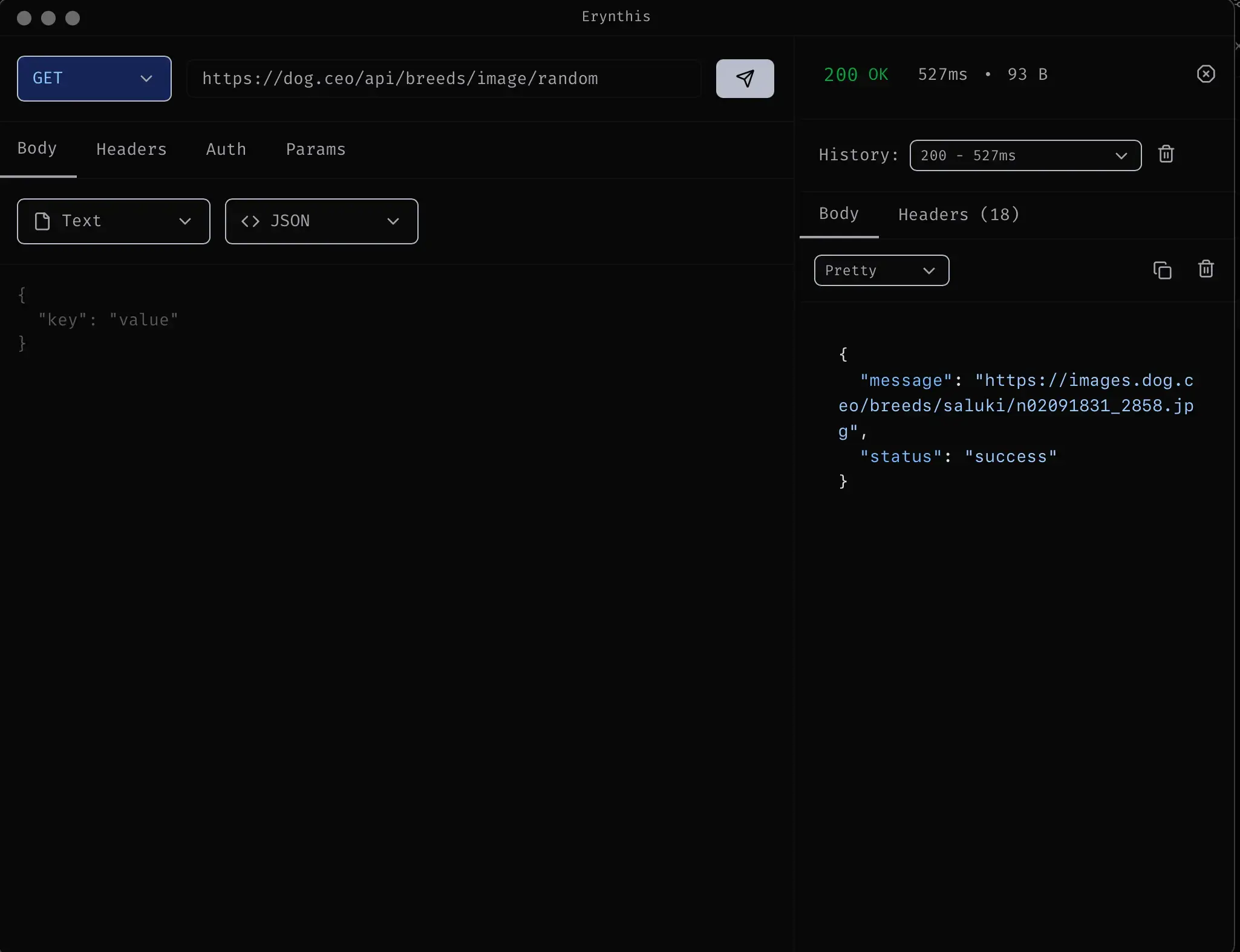
Task: Expand the Pretty formatting dropdown
Action: (x=881, y=270)
